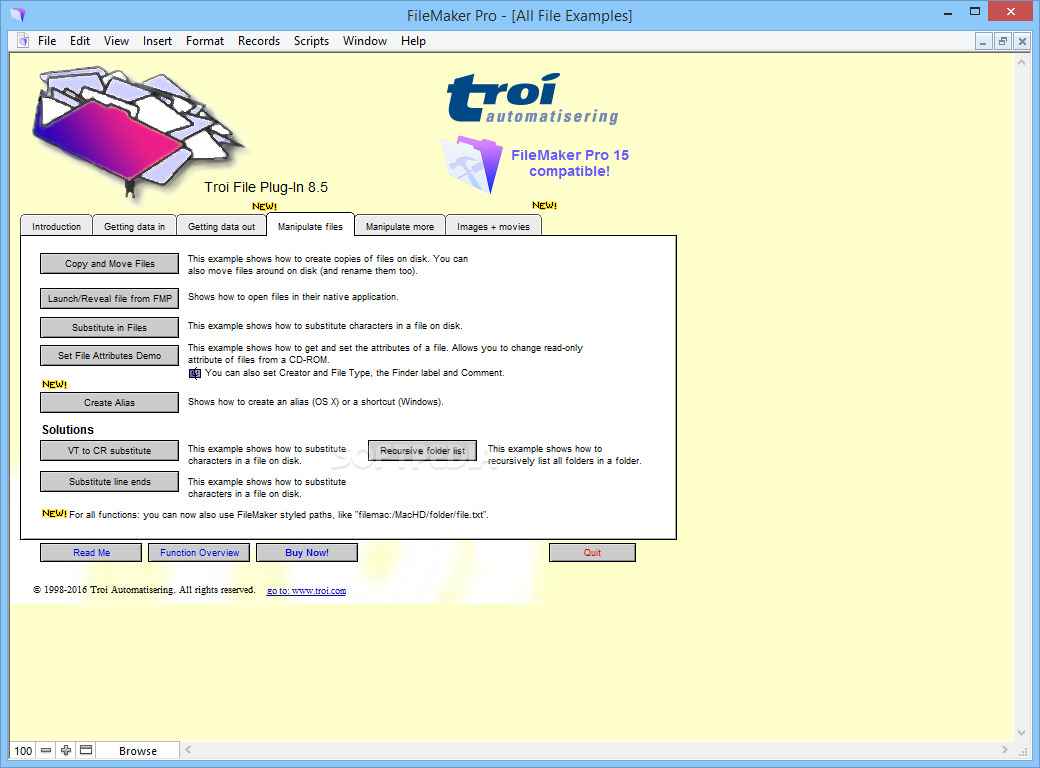Click the Create Alias button
The width and height of the screenshot is (1040, 768).
pos(109,403)
